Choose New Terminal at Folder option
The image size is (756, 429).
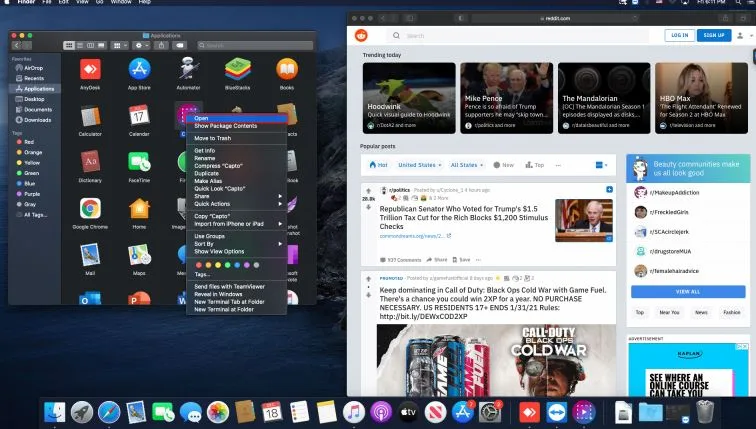pyautogui.click(x=237, y=309)
